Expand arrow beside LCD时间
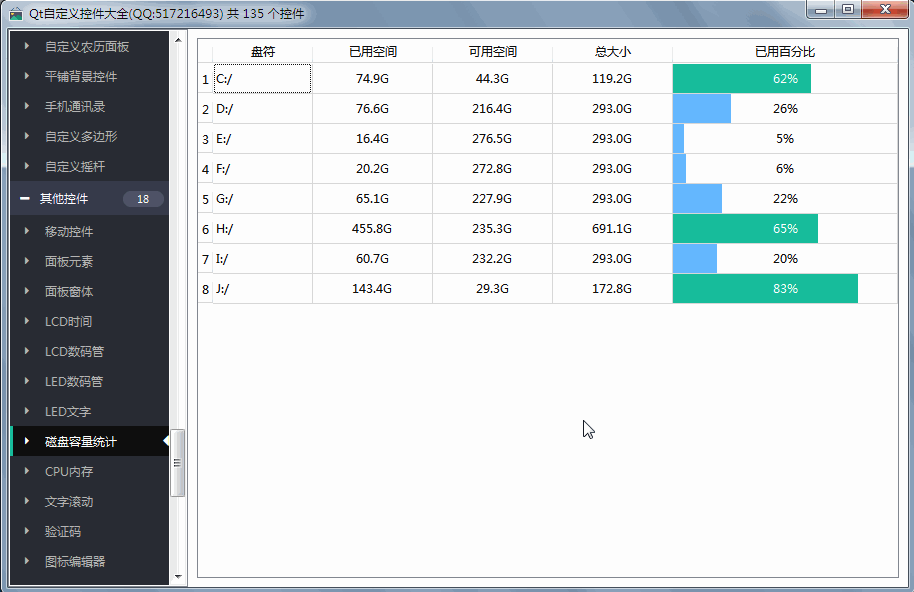914x592 pixels. point(27,321)
